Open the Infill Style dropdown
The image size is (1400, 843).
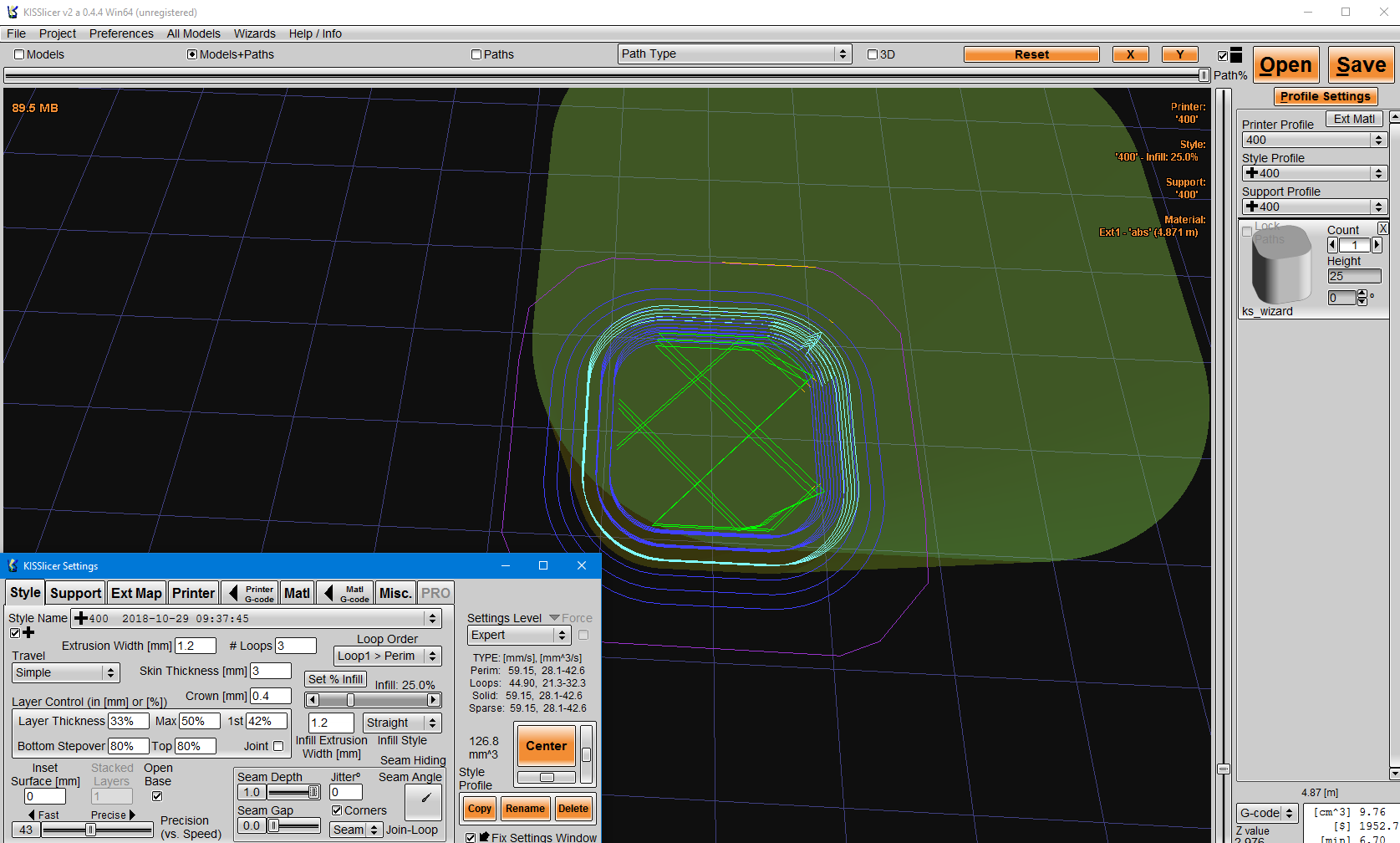pyautogui.click(x=402, y=723)
